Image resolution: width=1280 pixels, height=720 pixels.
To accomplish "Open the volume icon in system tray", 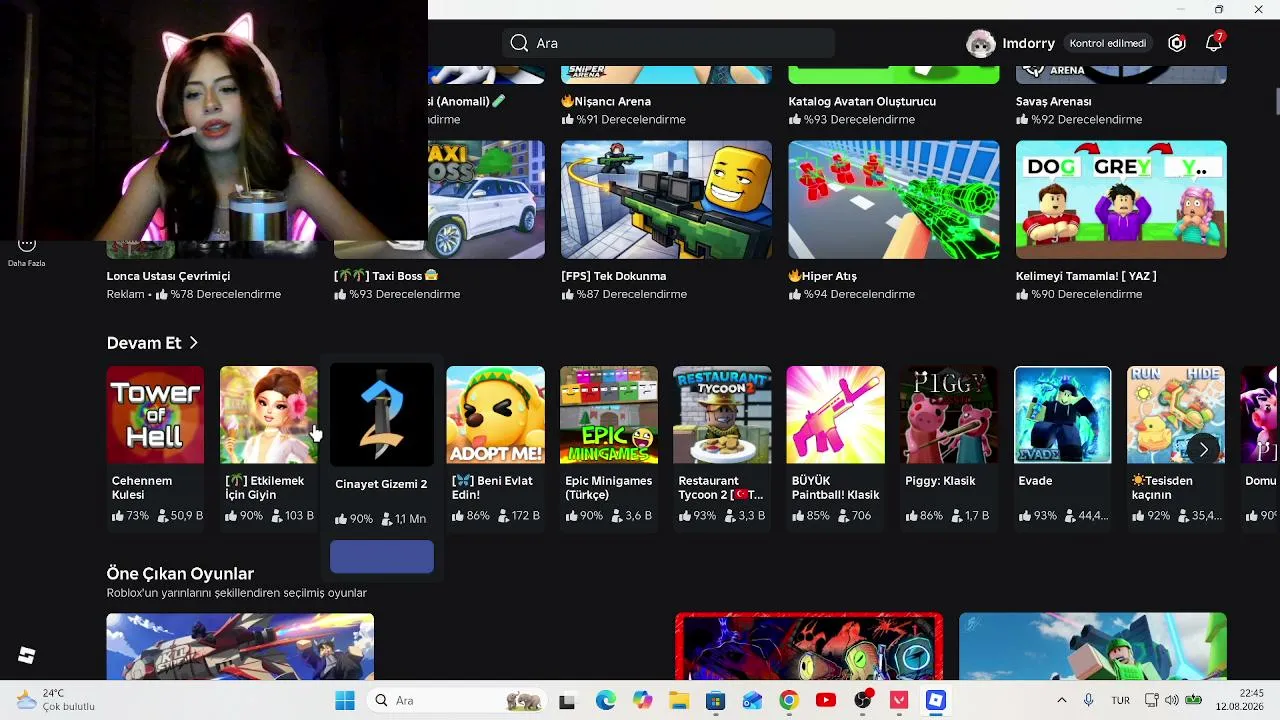I will [1172, 700].
